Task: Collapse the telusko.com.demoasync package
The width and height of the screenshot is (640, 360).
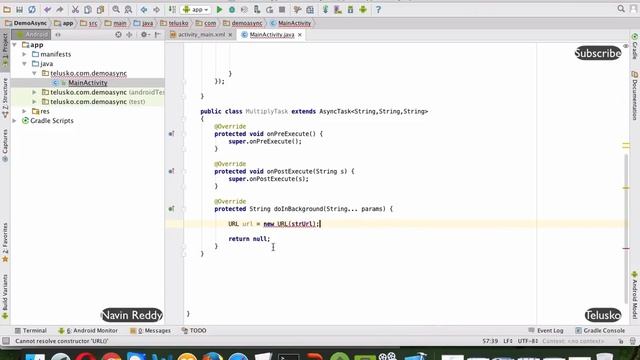Action: pyautogui.click(x=34, y=73)
